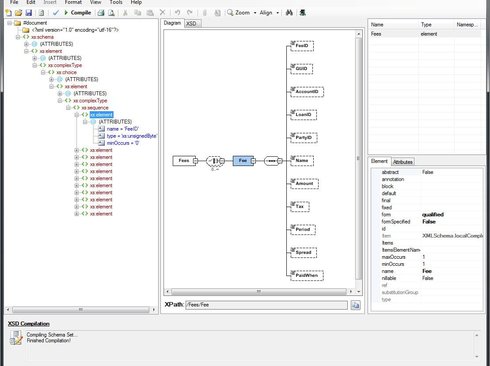
Task: Open the Align dropdown arrow
Action: tap(277, 13)
